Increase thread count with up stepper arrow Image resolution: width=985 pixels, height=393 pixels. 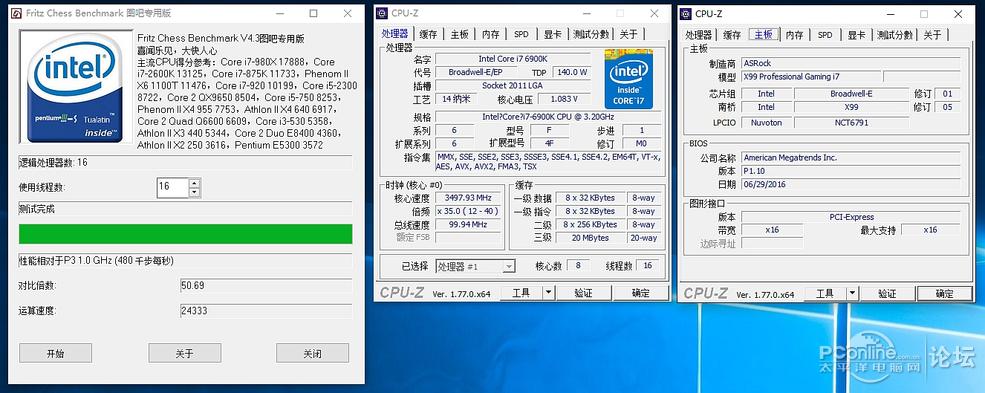pos(194,183)
